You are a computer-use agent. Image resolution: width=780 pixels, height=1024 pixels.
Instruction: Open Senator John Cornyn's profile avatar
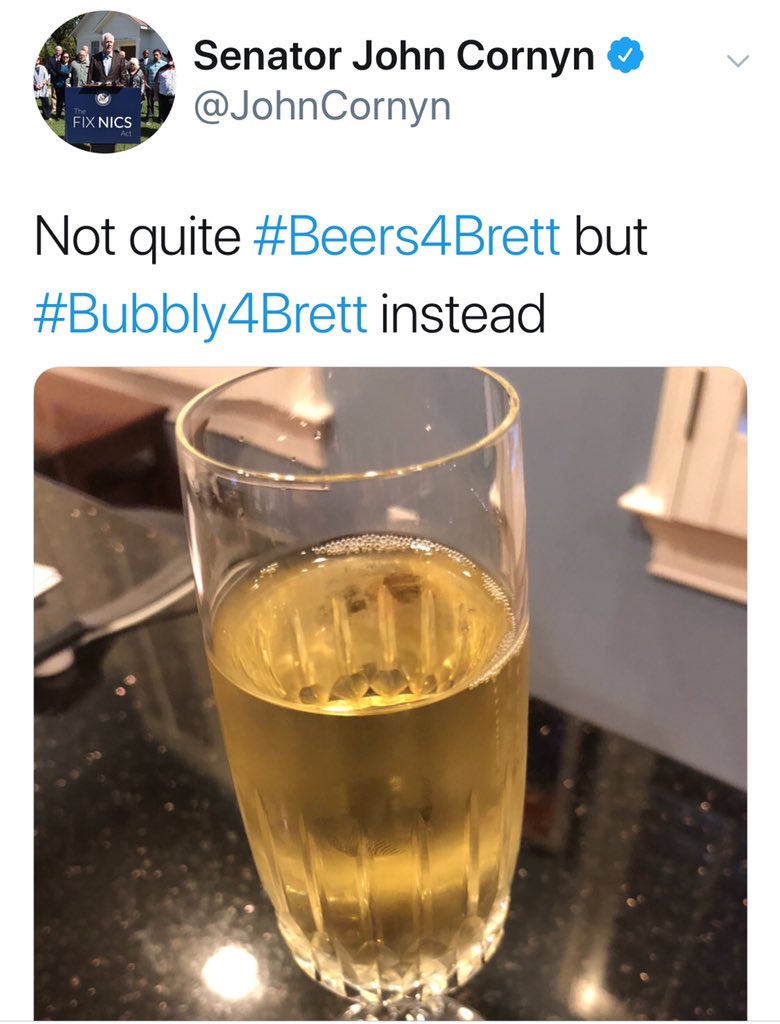(104, 83)
